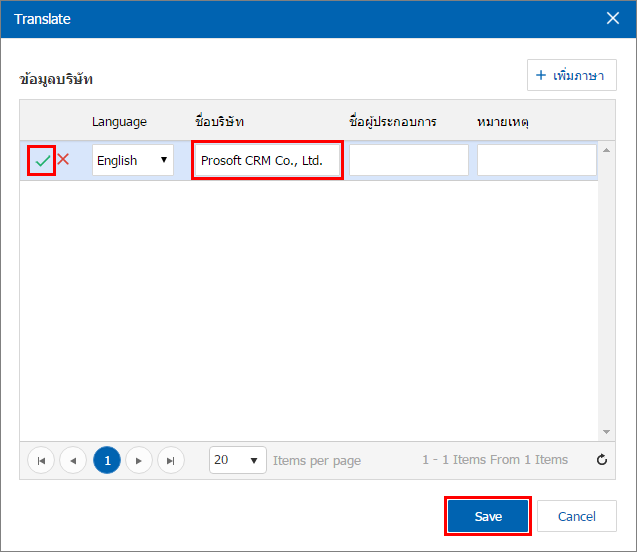
Task: Select page number 1
Action: (x=107, y=460)
